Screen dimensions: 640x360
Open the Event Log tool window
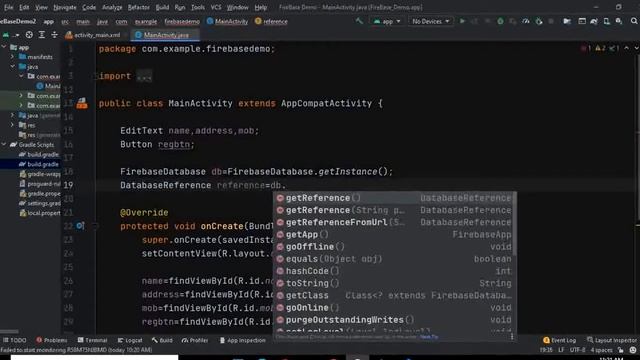(559, 340)
